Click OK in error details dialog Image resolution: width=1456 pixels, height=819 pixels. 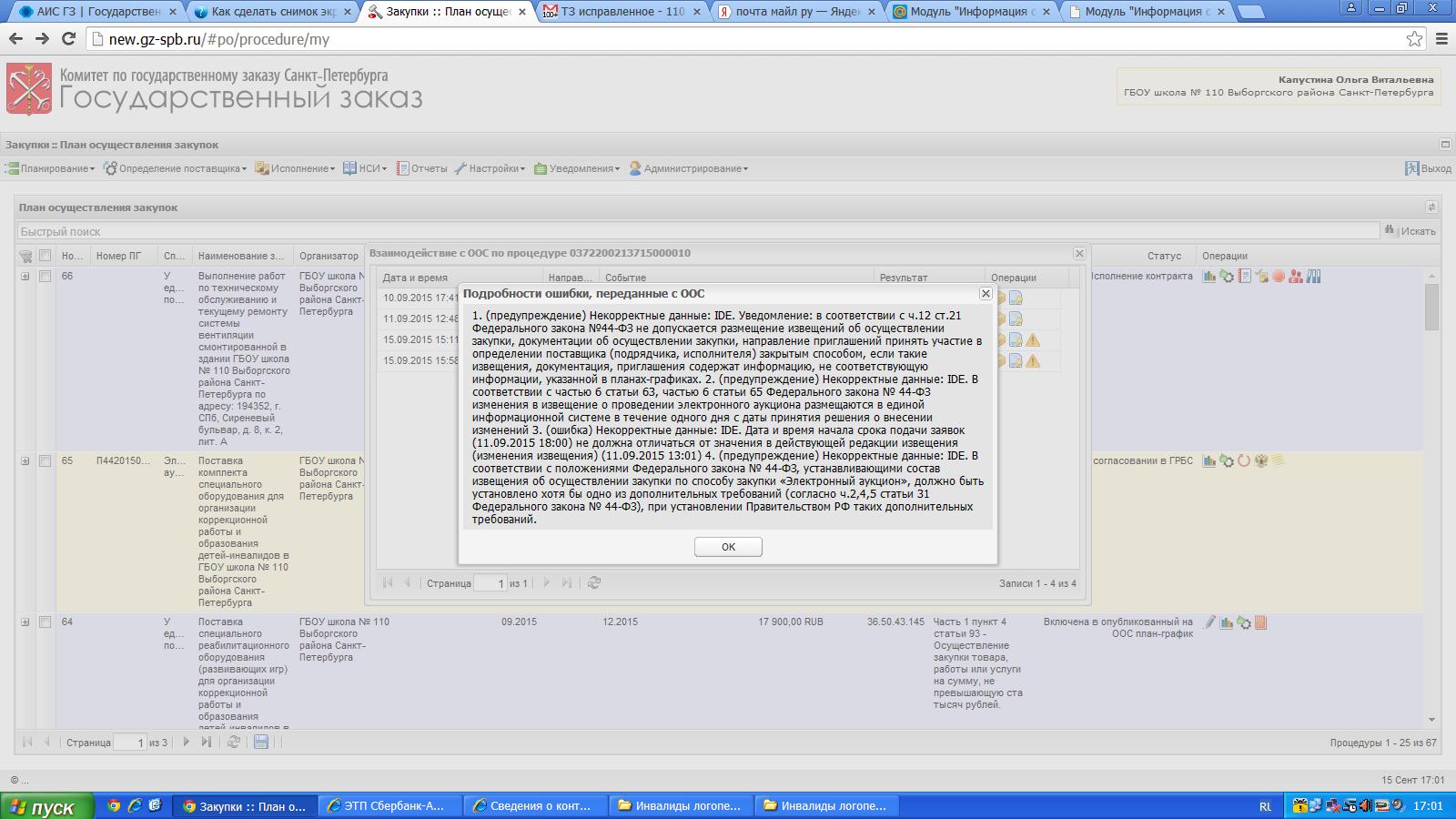[728, 546]
